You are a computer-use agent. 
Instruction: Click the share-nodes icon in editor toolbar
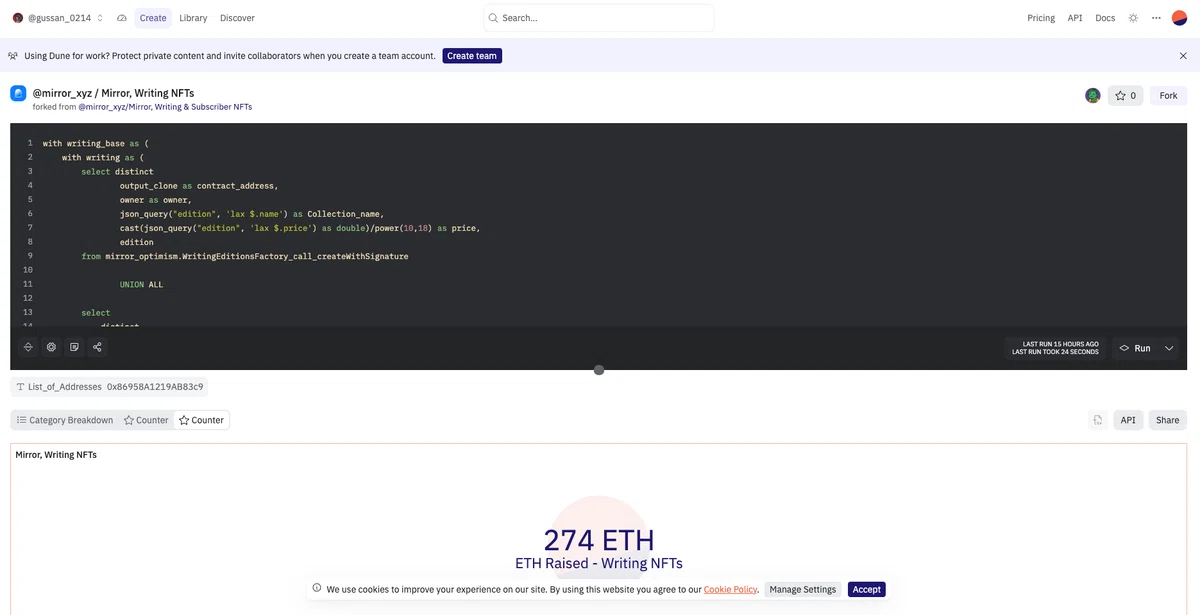(97, 347)
